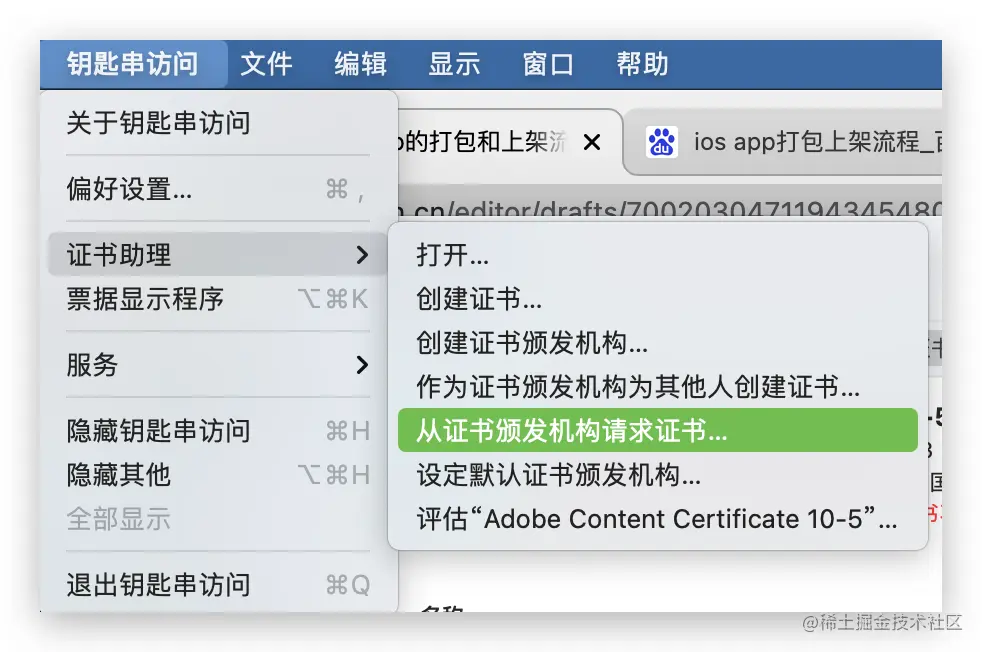Open the 文件 menu
This screenshot has height=652, width=982.
point(265,64)
